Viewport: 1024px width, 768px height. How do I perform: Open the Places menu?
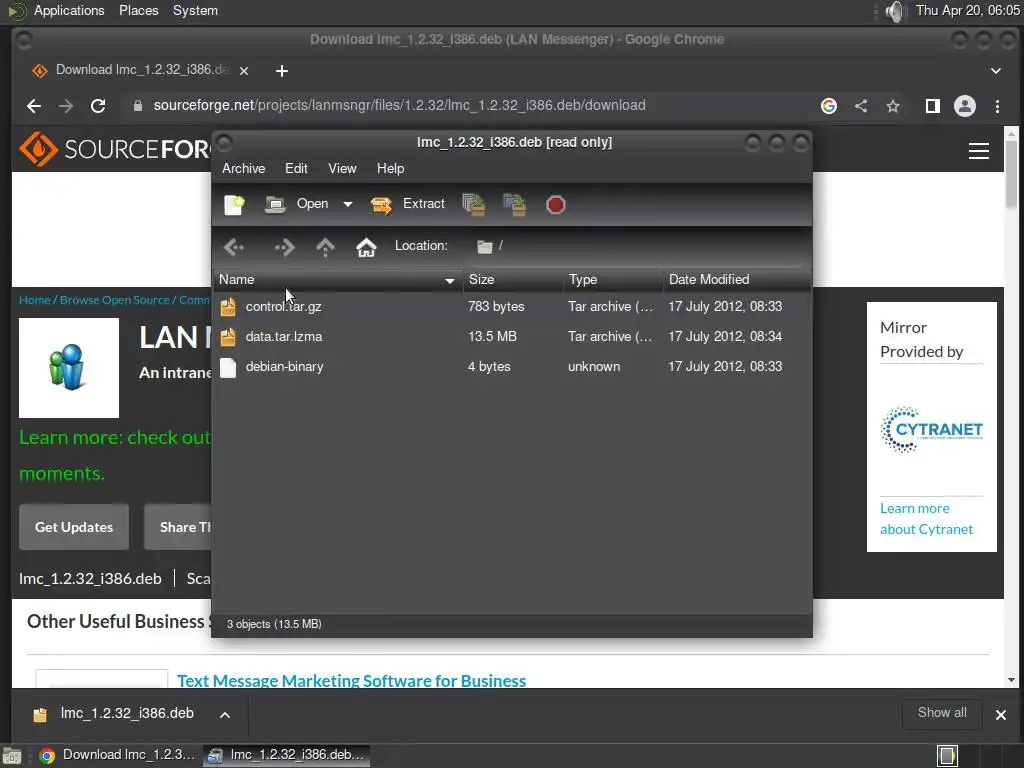point(138,10)
